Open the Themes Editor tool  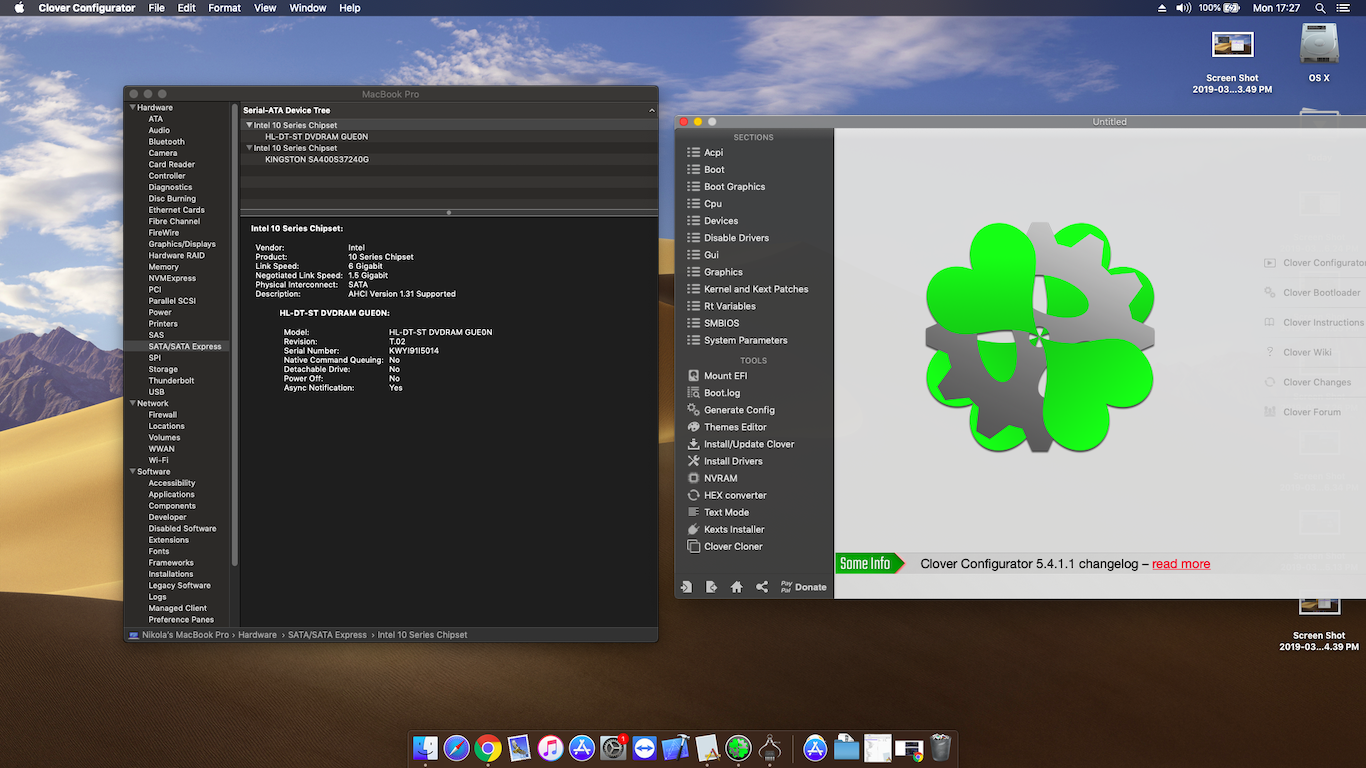(x=734, y=427)
